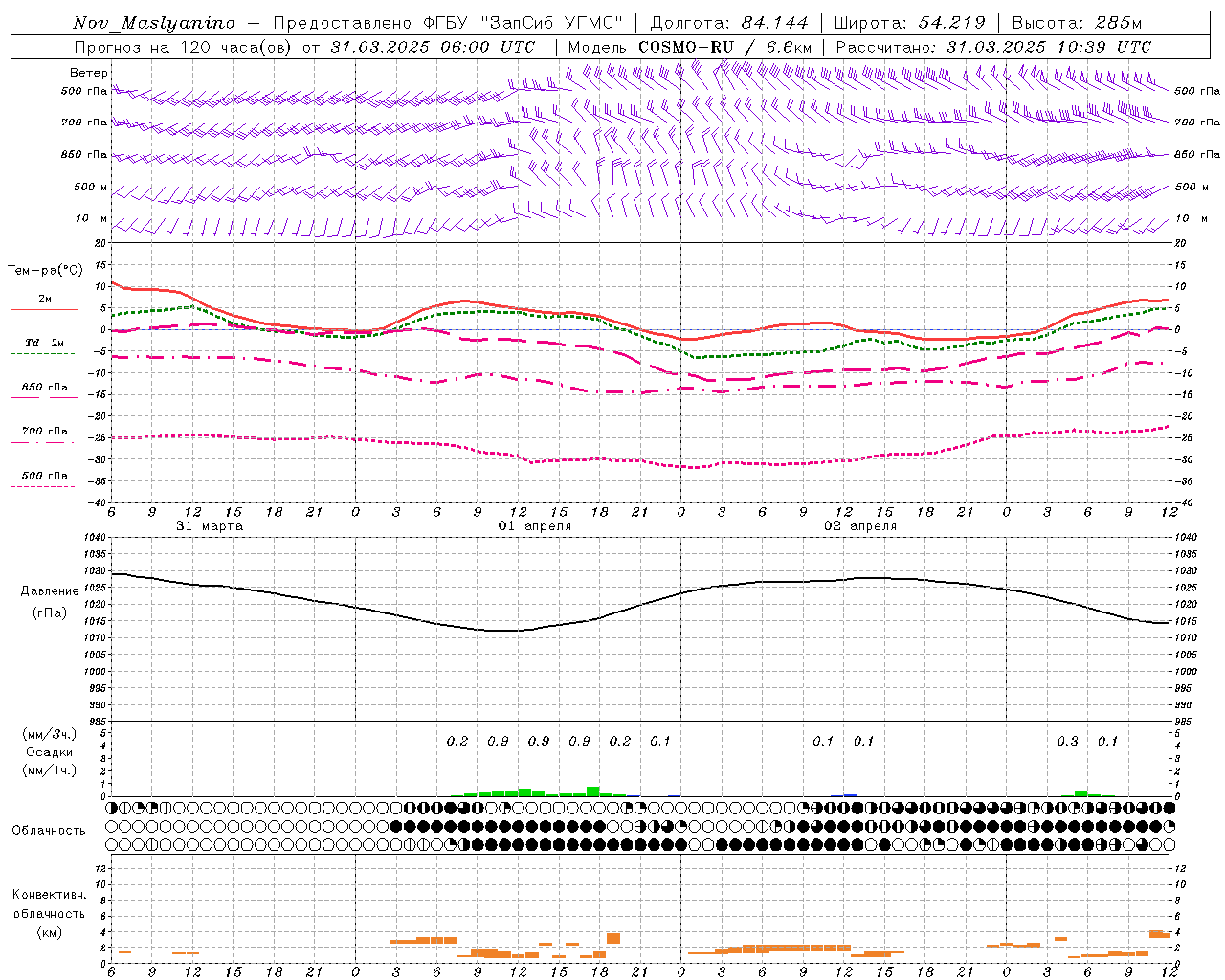Click the "(мм/1ч.)" precipitation unit label
This screenshot has height=980, width=1225.
49,770
